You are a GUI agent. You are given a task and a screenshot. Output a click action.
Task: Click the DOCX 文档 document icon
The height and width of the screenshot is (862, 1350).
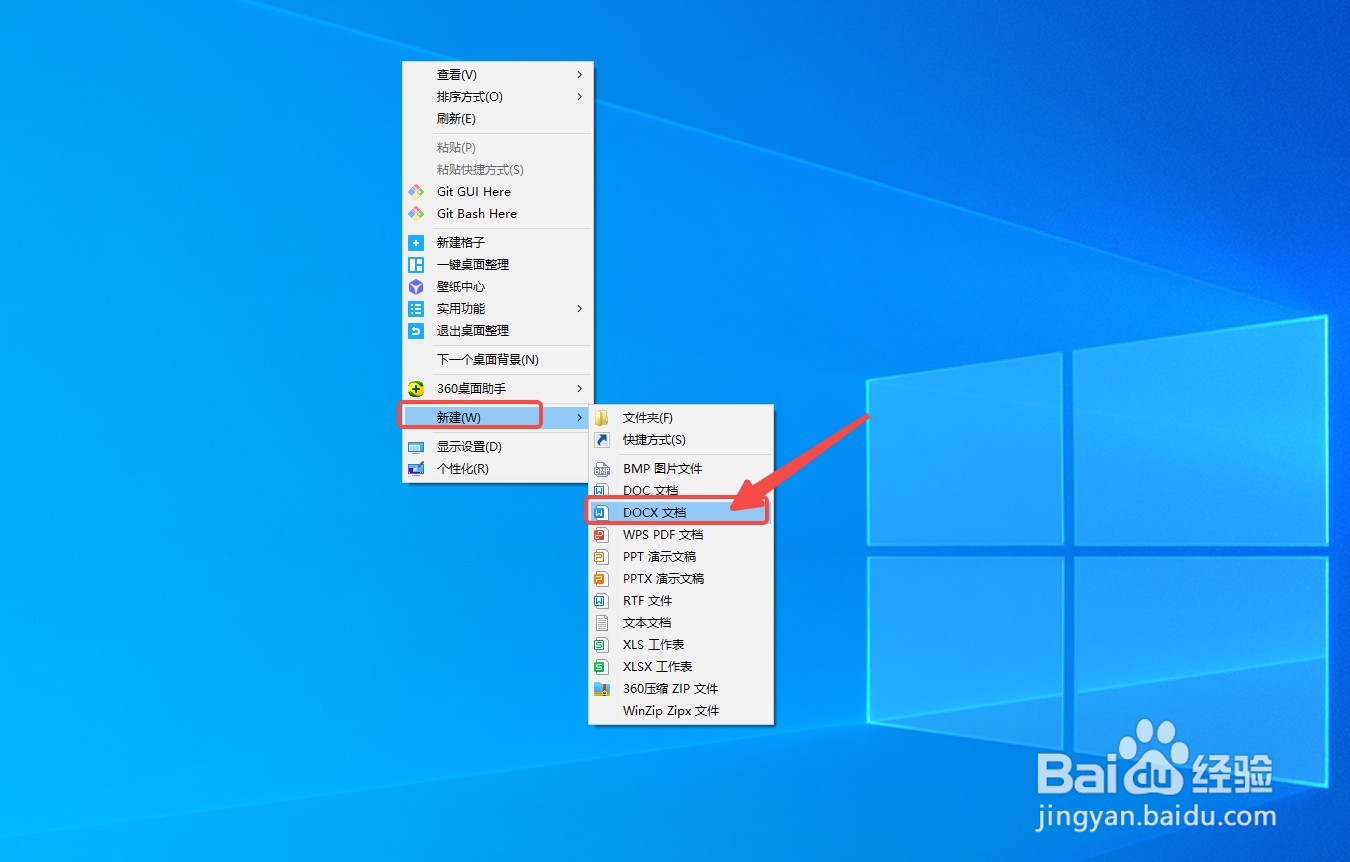click(601, 513)
